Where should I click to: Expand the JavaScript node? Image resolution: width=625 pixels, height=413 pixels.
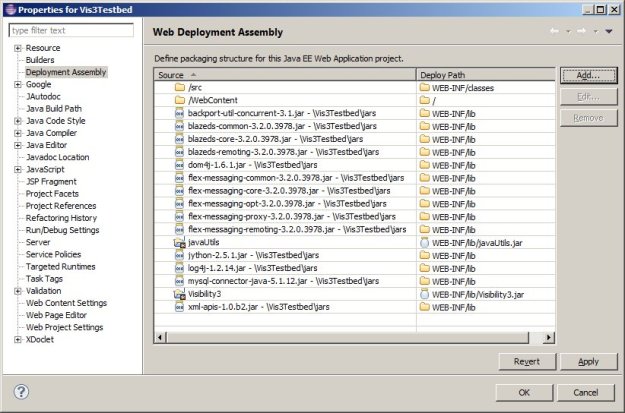[x=18, y=169]
